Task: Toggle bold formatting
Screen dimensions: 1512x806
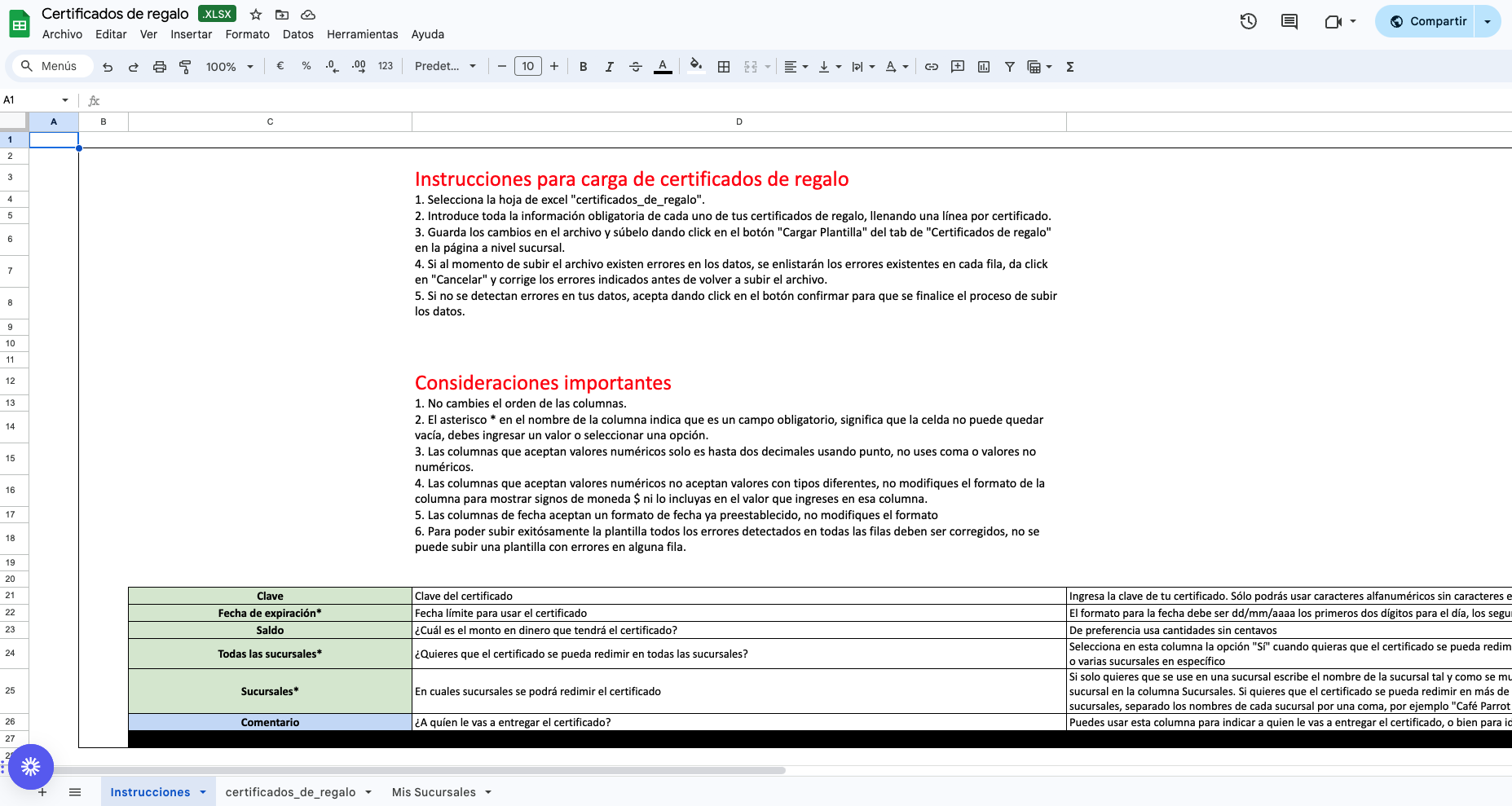Action: (x=584, y=67)
